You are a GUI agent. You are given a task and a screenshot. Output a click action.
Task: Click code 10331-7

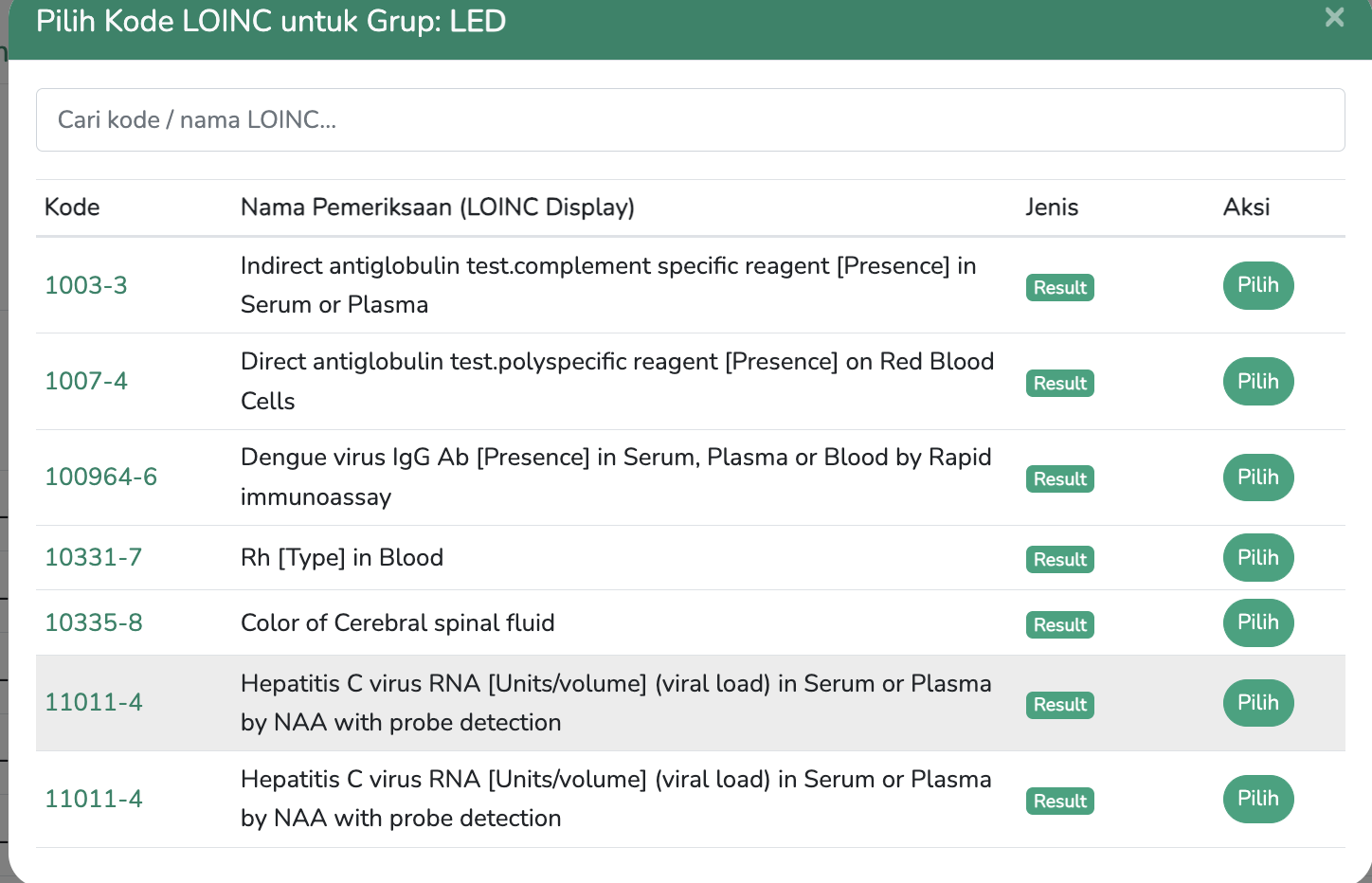(94, 557)
